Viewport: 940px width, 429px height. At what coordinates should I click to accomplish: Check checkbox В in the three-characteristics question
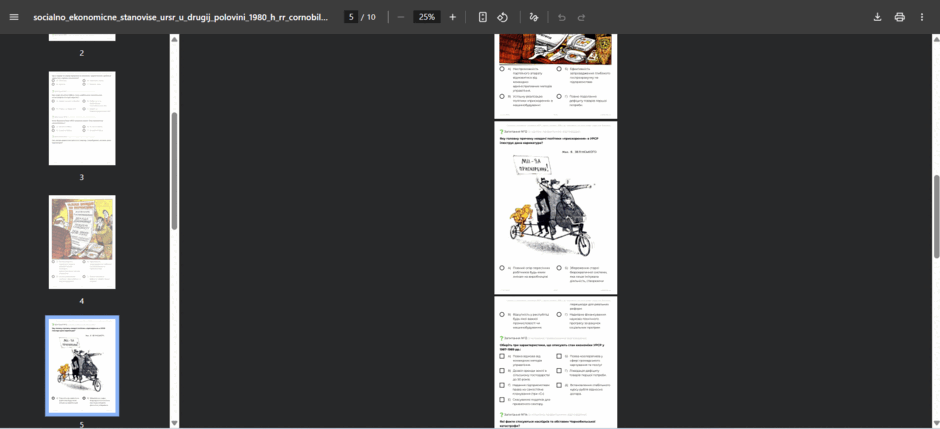pos(502,370)
